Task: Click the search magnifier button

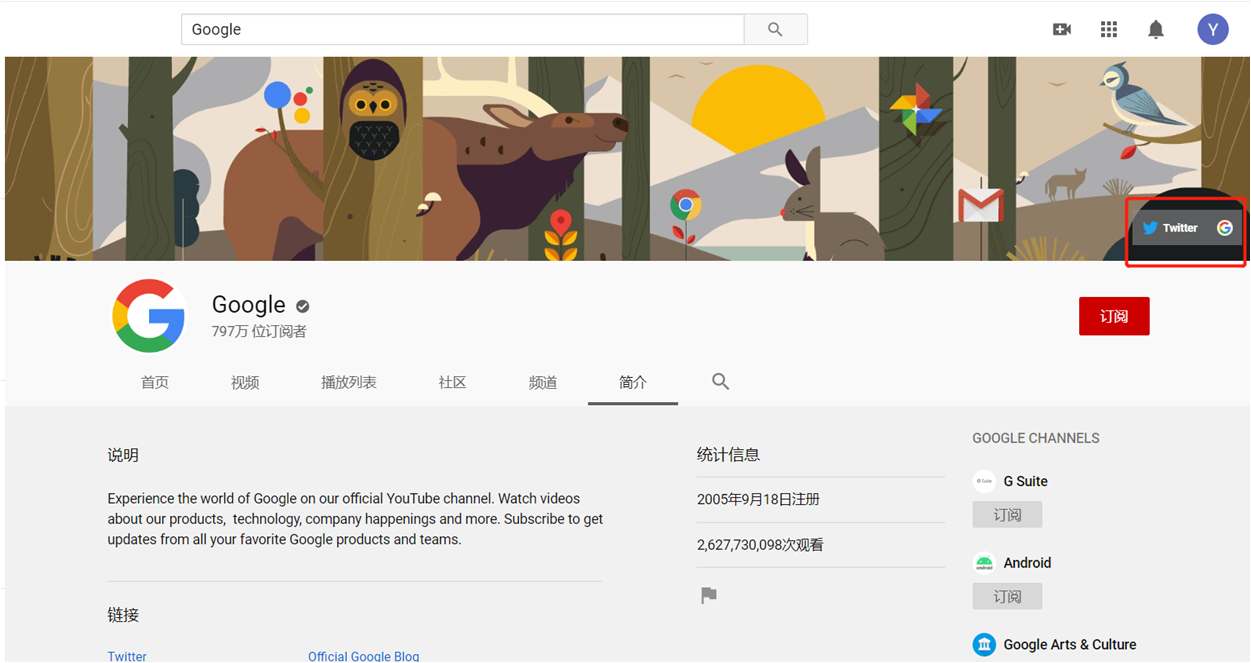Action: tap(775, 30)
